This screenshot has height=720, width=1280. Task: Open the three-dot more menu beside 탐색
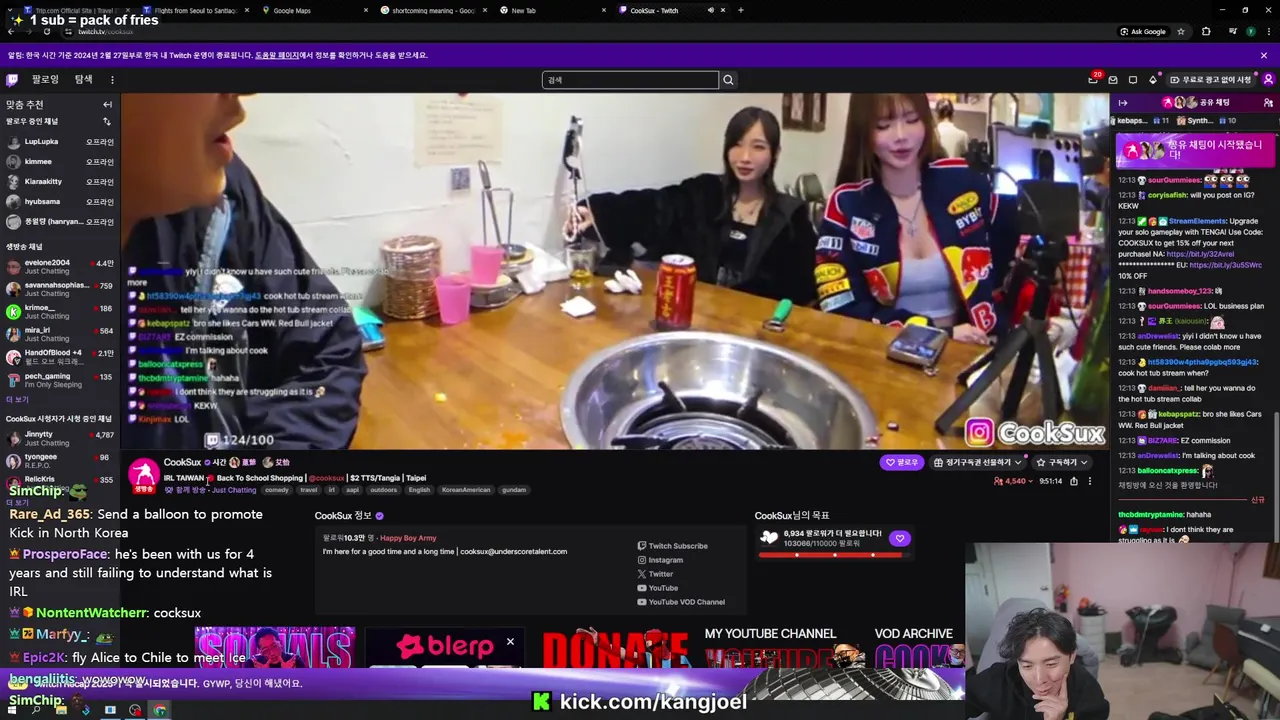click(x=112, y=80)
